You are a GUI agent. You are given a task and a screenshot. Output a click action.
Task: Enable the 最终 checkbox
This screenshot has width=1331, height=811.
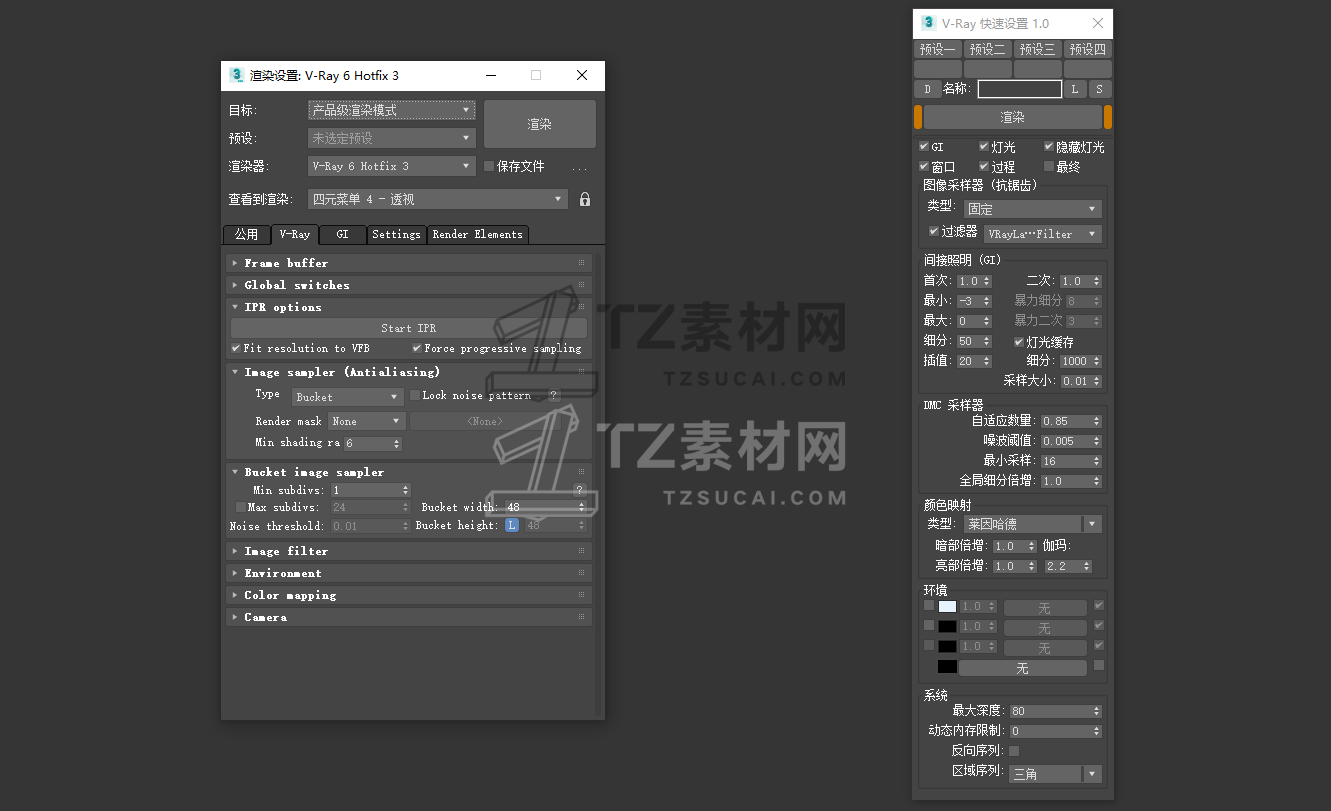coord(1049,166)
